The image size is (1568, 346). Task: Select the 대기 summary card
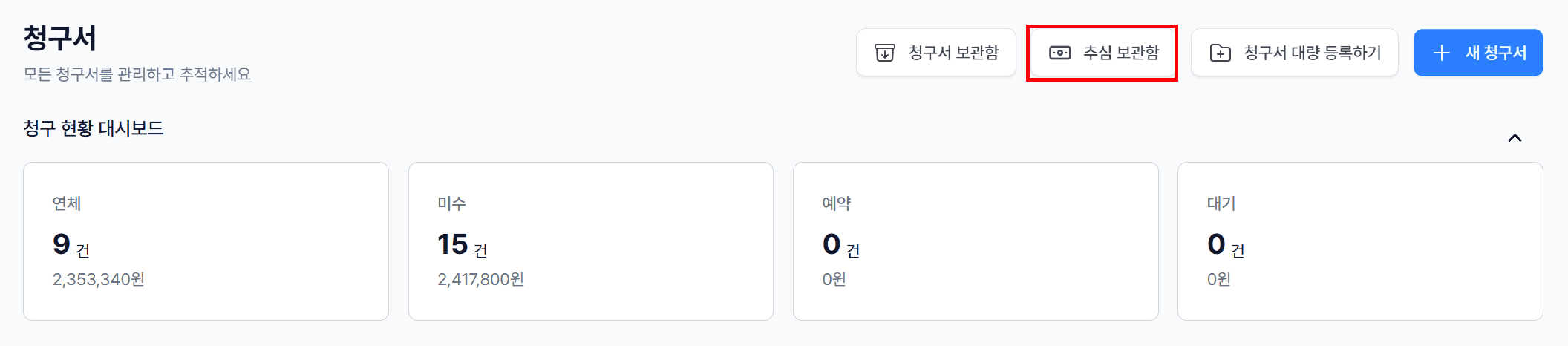coord(1360,241)
